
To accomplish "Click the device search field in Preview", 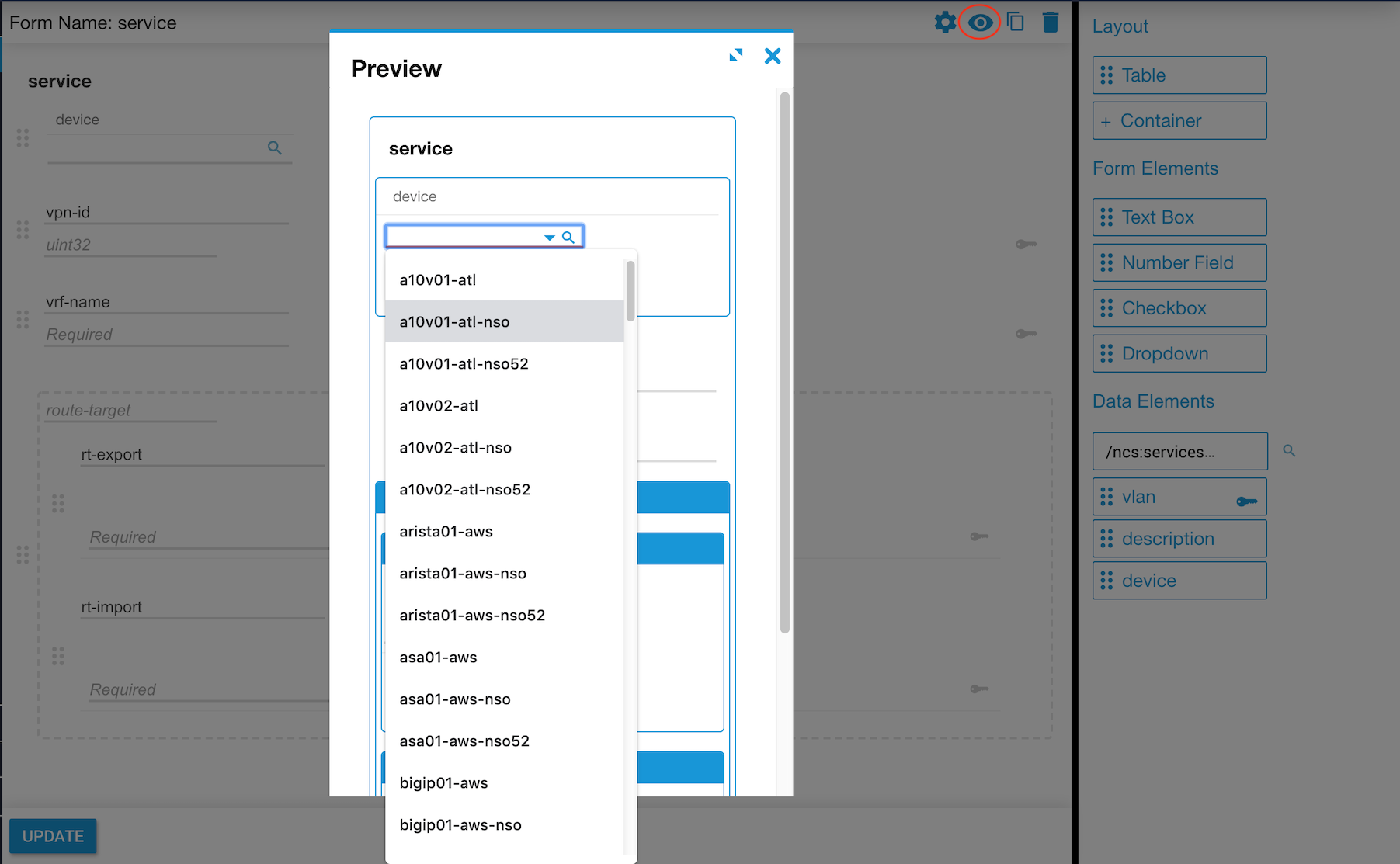I will pos(485,236).
